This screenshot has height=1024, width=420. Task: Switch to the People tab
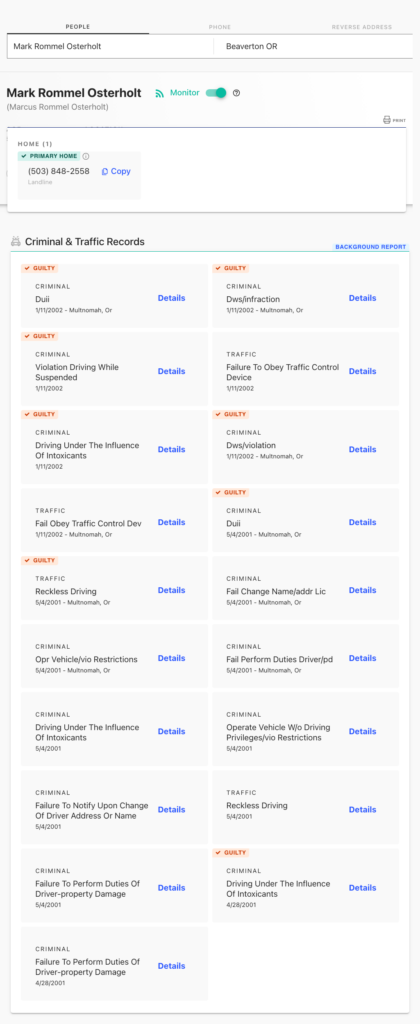78,27
